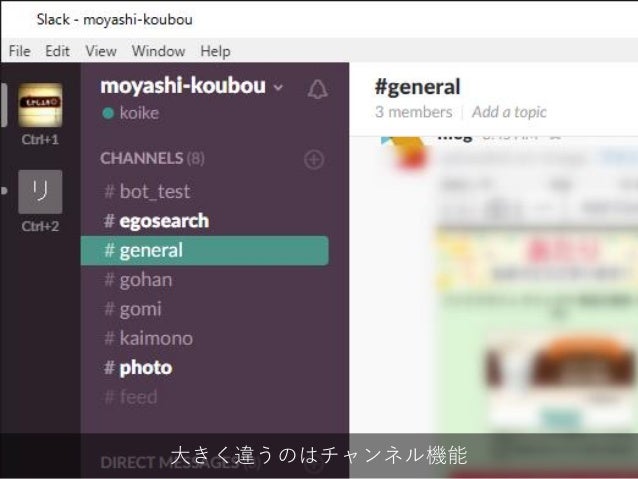Open the #gohan channel
Screen dimensions: 638x479
click(x=205, y=280)
